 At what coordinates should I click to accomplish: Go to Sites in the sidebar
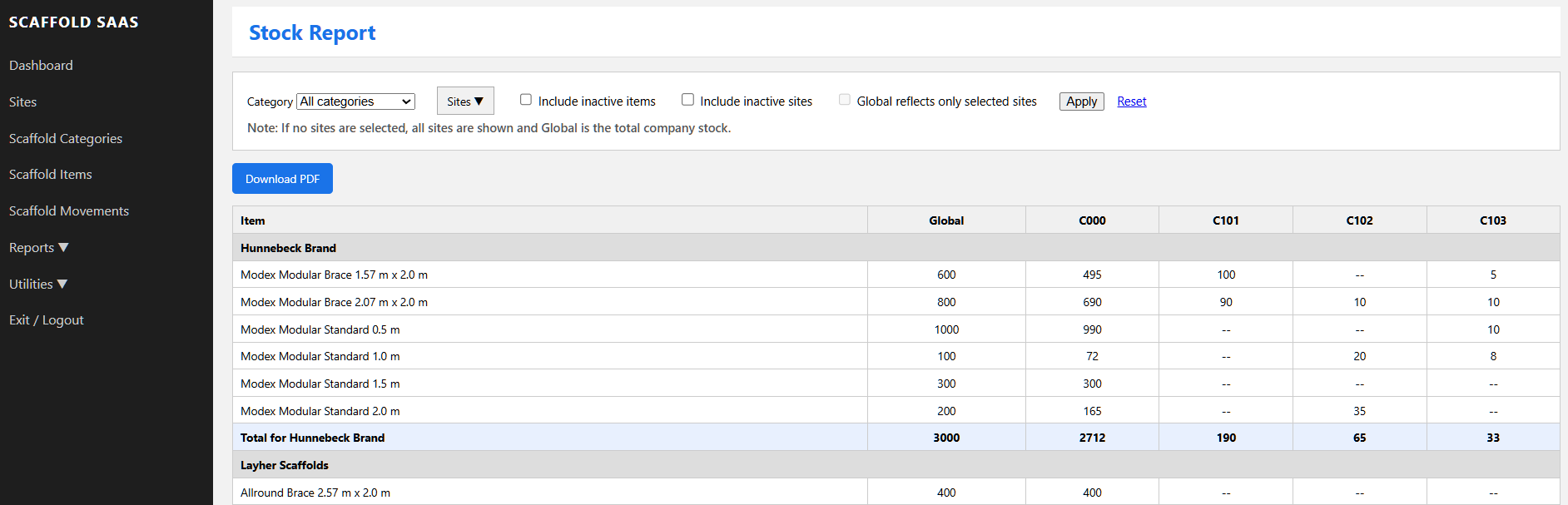point(22,101)
